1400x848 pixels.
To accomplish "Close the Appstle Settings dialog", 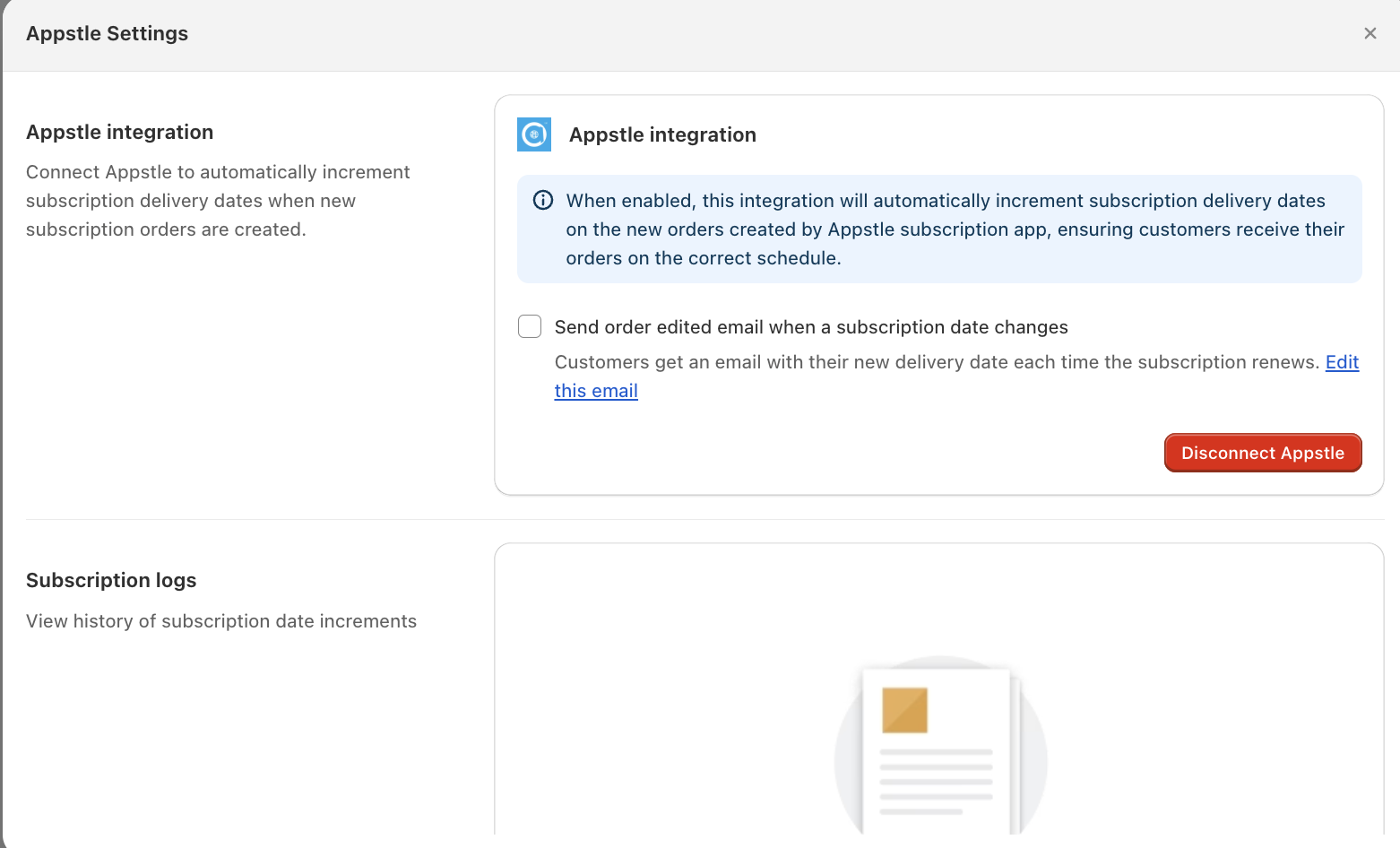I will (x=1370, y=33).
